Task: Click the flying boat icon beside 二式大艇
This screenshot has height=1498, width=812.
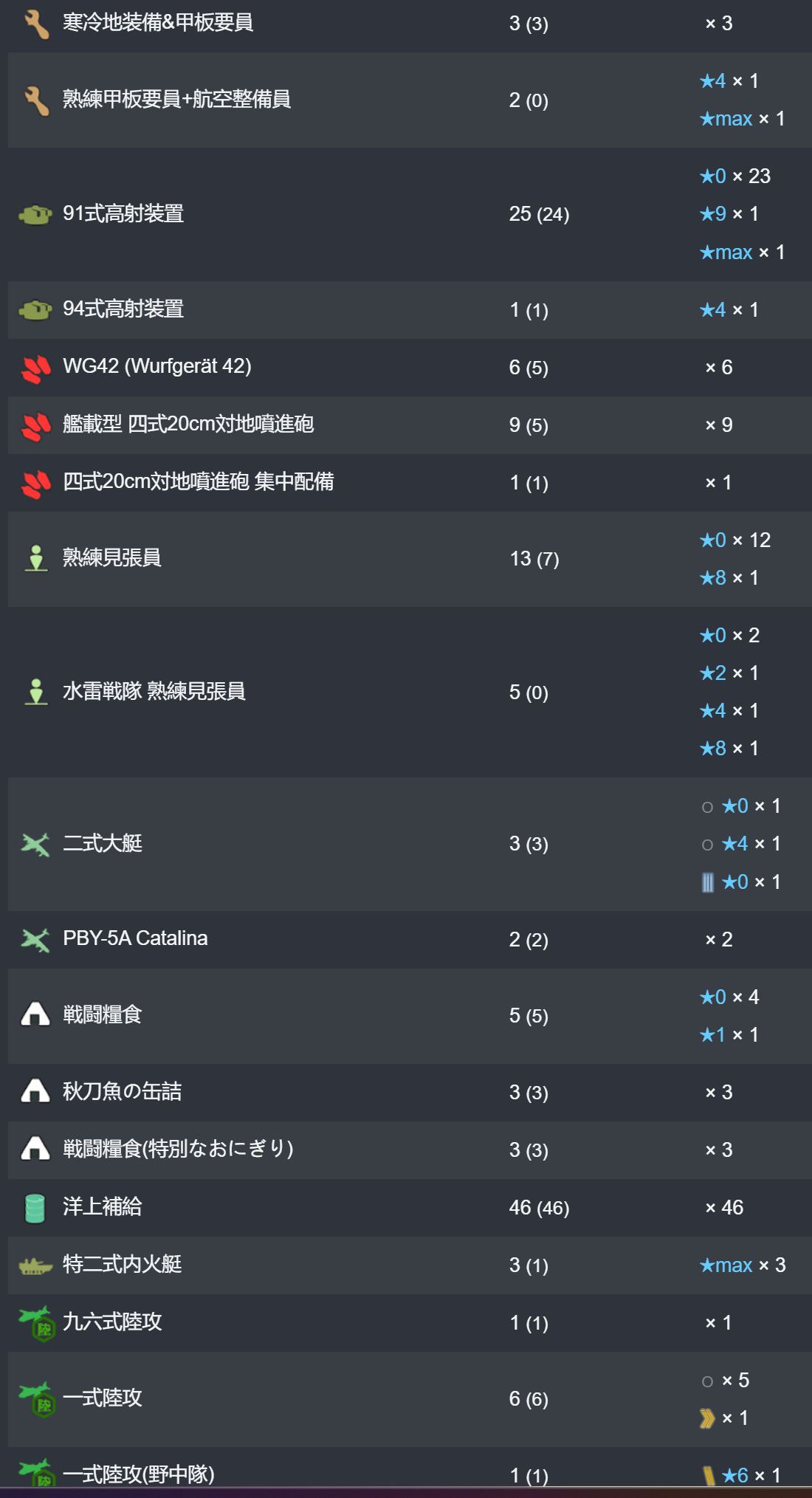Action: (35, 844)
